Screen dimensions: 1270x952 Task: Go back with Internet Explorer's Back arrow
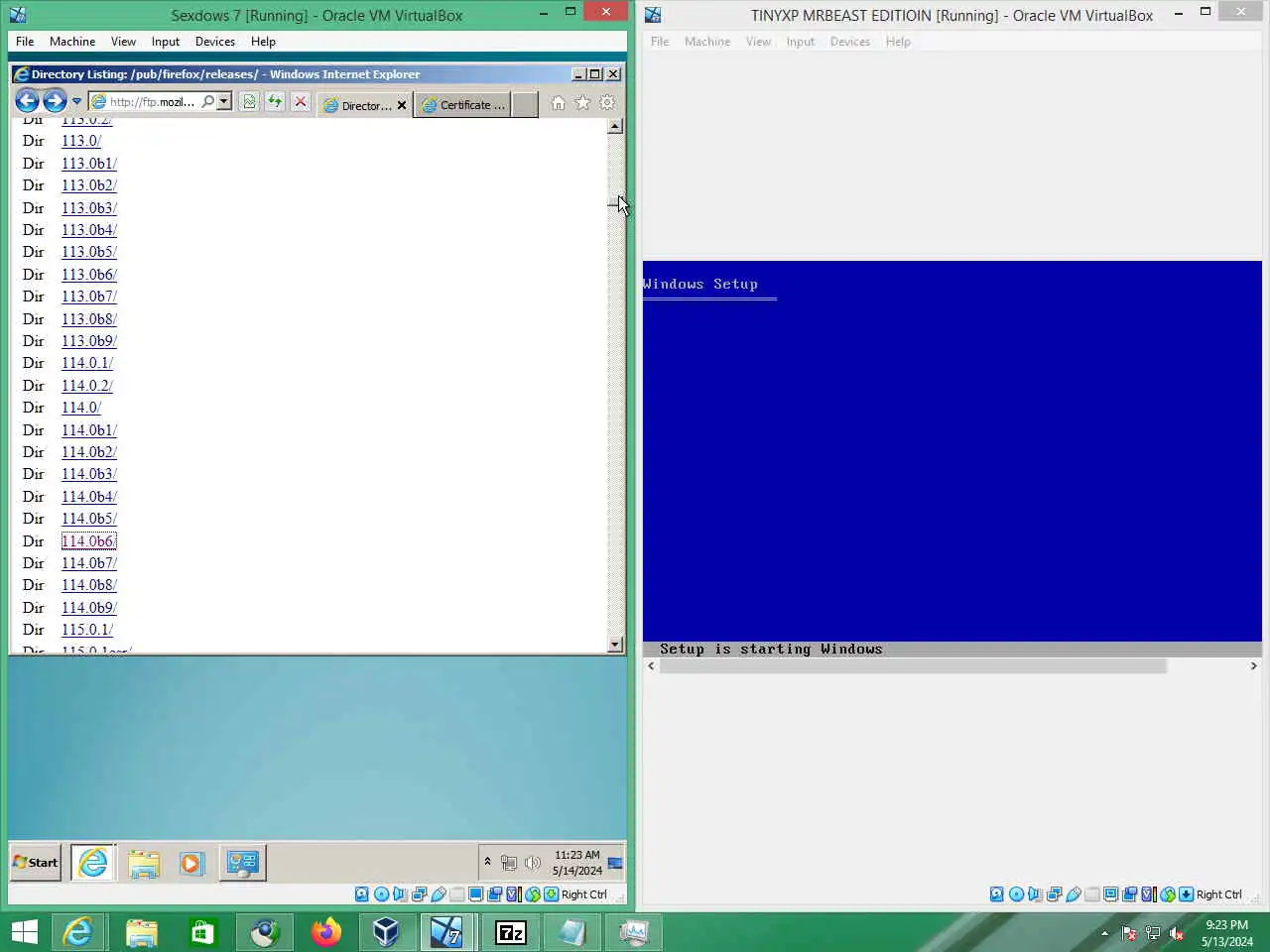[27, 100]
